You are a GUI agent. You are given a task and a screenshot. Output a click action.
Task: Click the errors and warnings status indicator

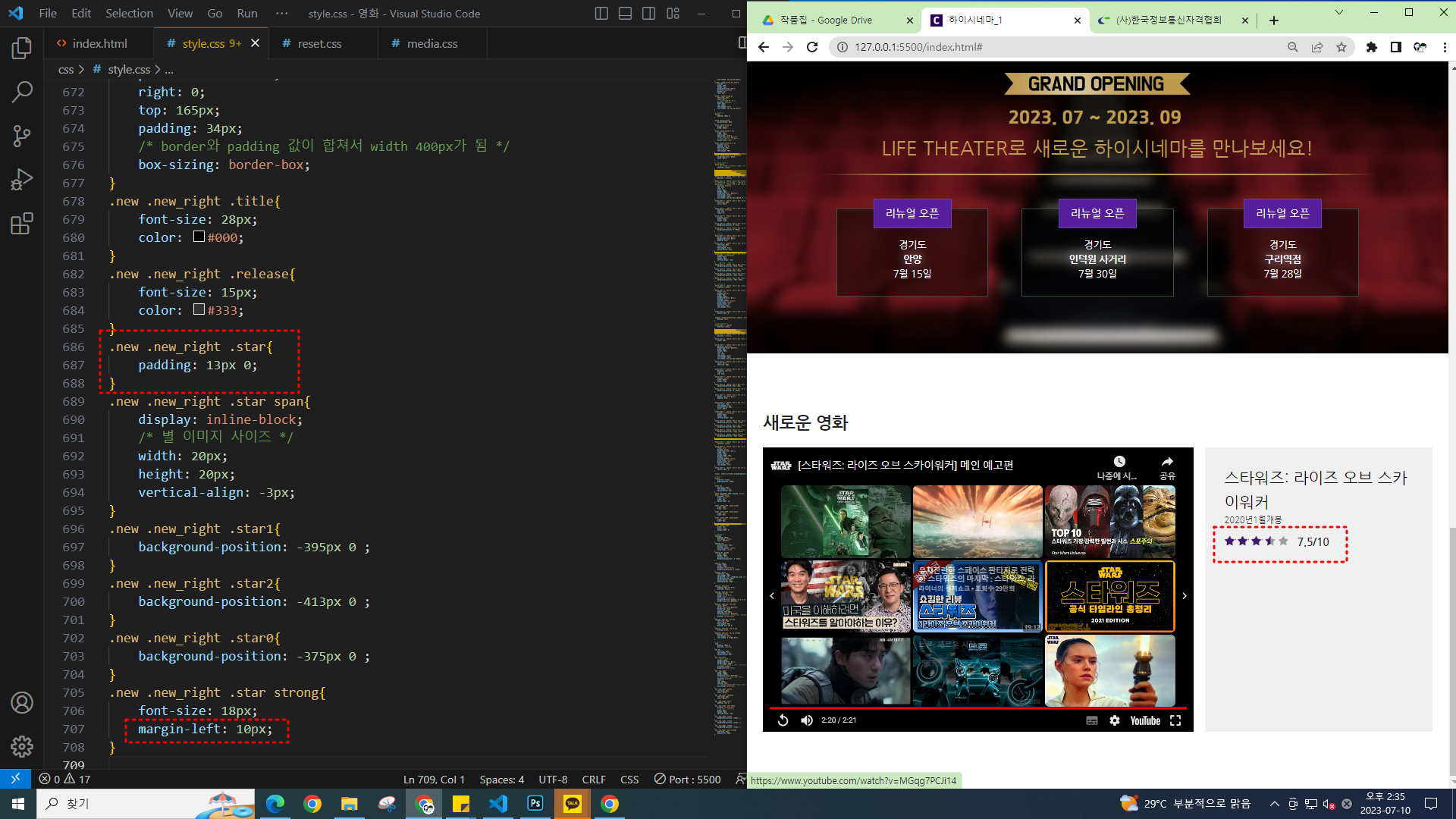(64, 780)
